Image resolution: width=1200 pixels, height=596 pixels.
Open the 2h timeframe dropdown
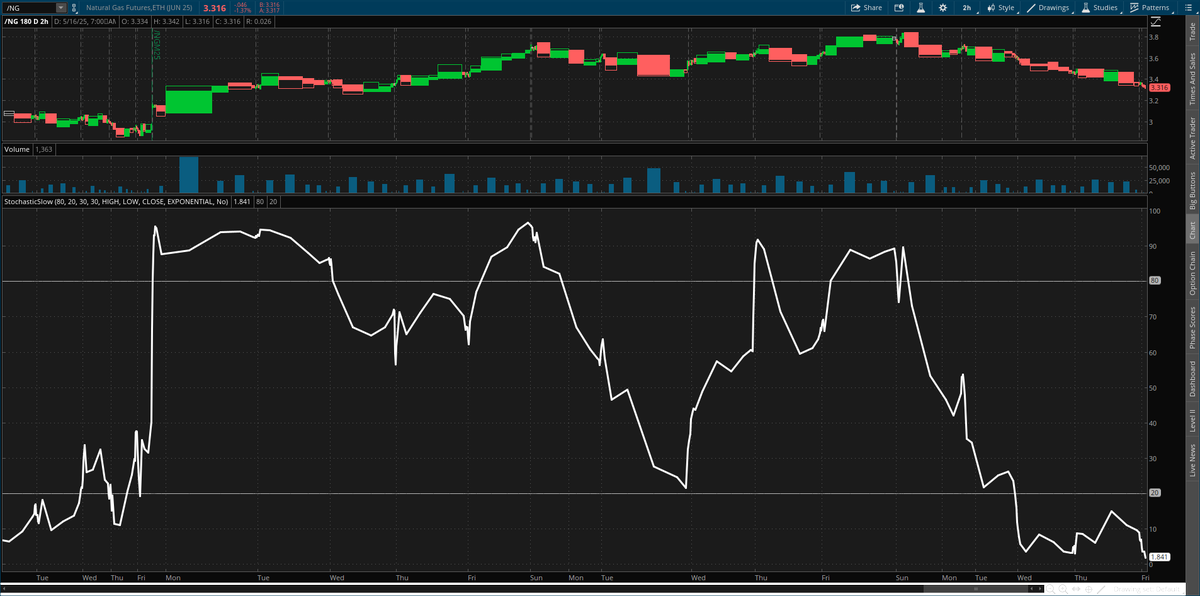[x=967, y=7]
